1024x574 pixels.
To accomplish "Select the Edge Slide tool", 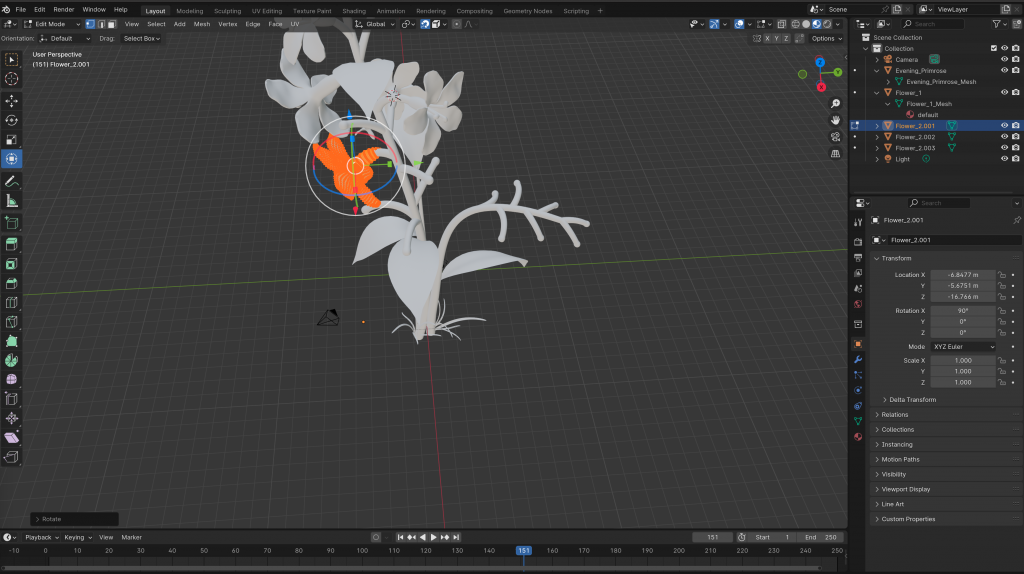I will click(12, 399).
